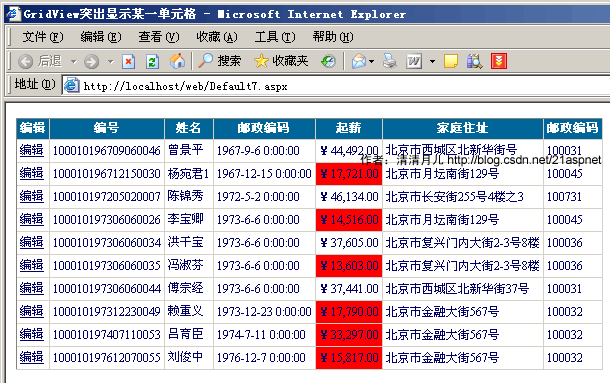This screenshot has width=610, height=383.
Task: Click red salary cell ¥33,297.00
Action: pyautogui.click(x=349, y=334)
